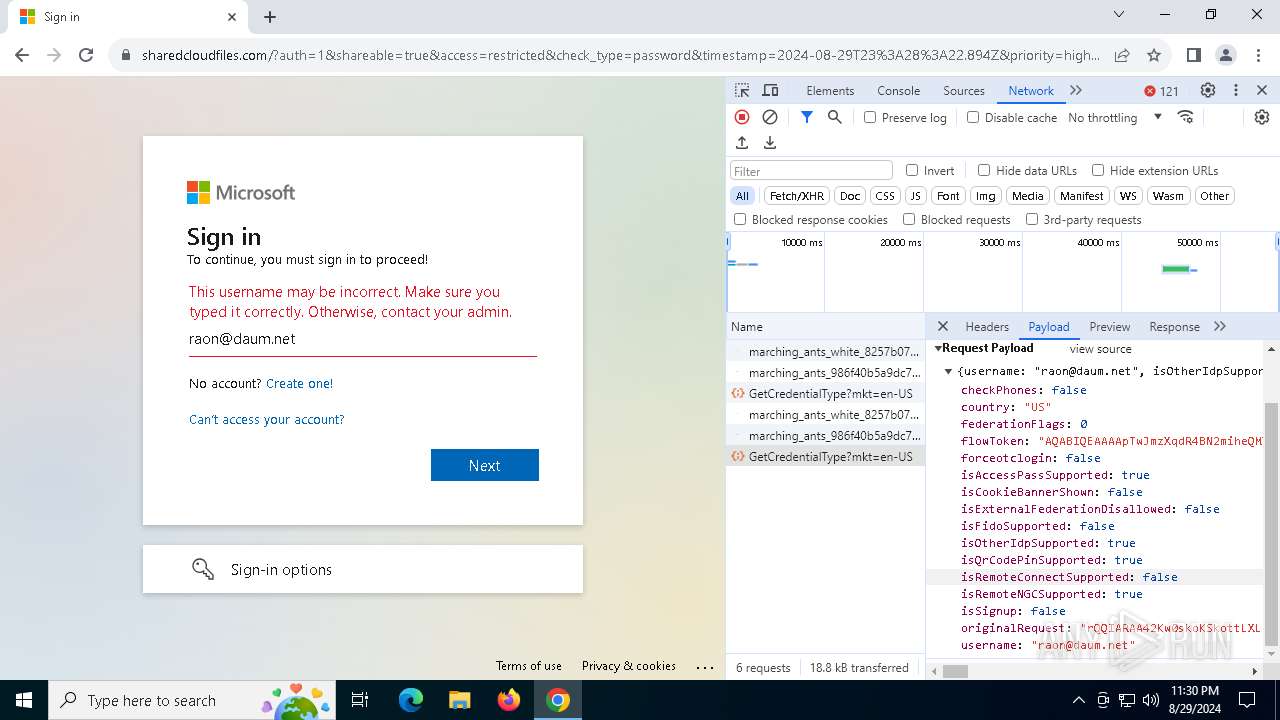Open Chrome three-dot menu
Viewport: 1280px width, 720px height.
[x=1258, y=56]
